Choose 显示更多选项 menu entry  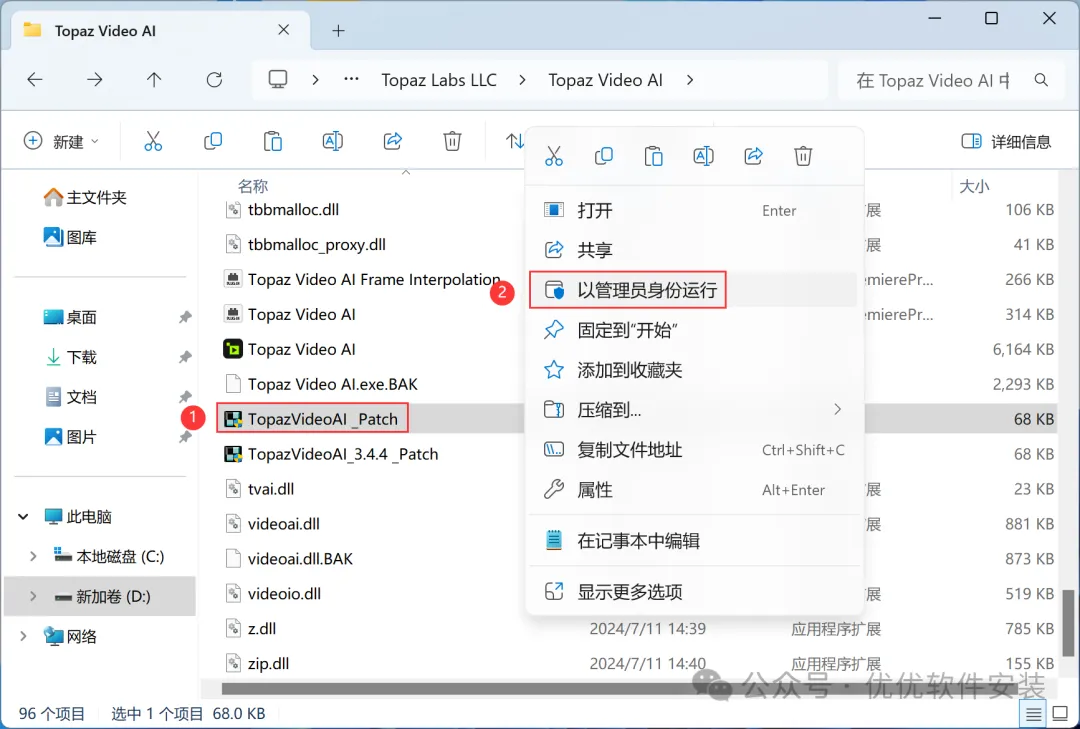(695, 592)
